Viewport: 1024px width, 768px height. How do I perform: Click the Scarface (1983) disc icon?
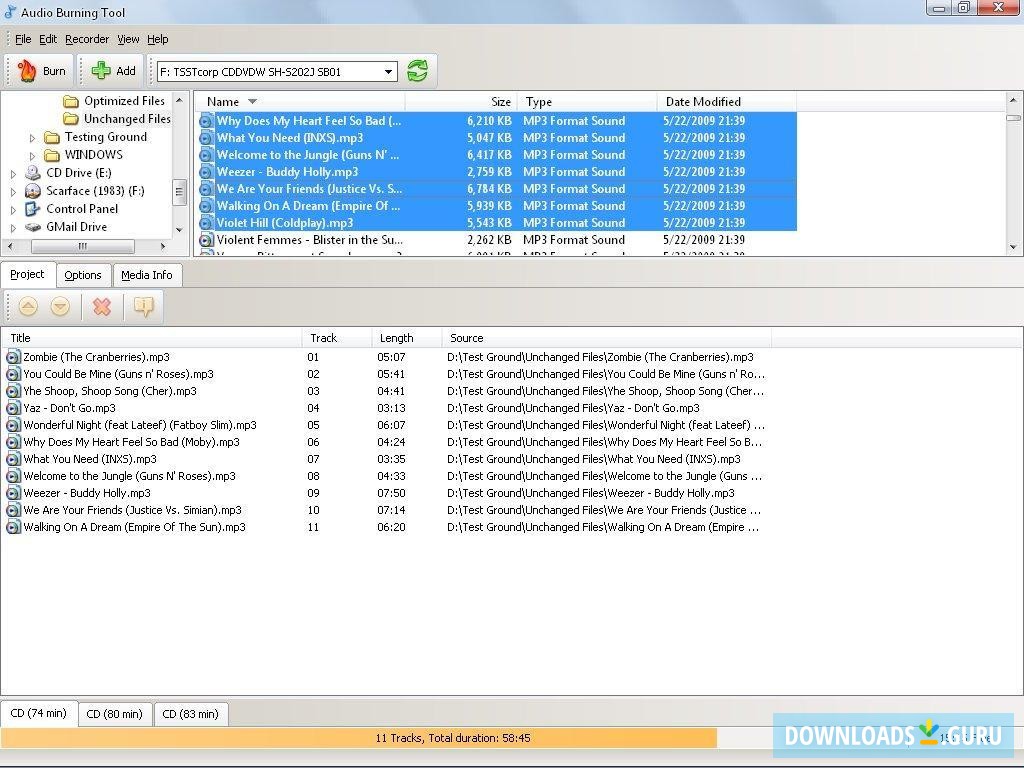(x=33, y=191)
